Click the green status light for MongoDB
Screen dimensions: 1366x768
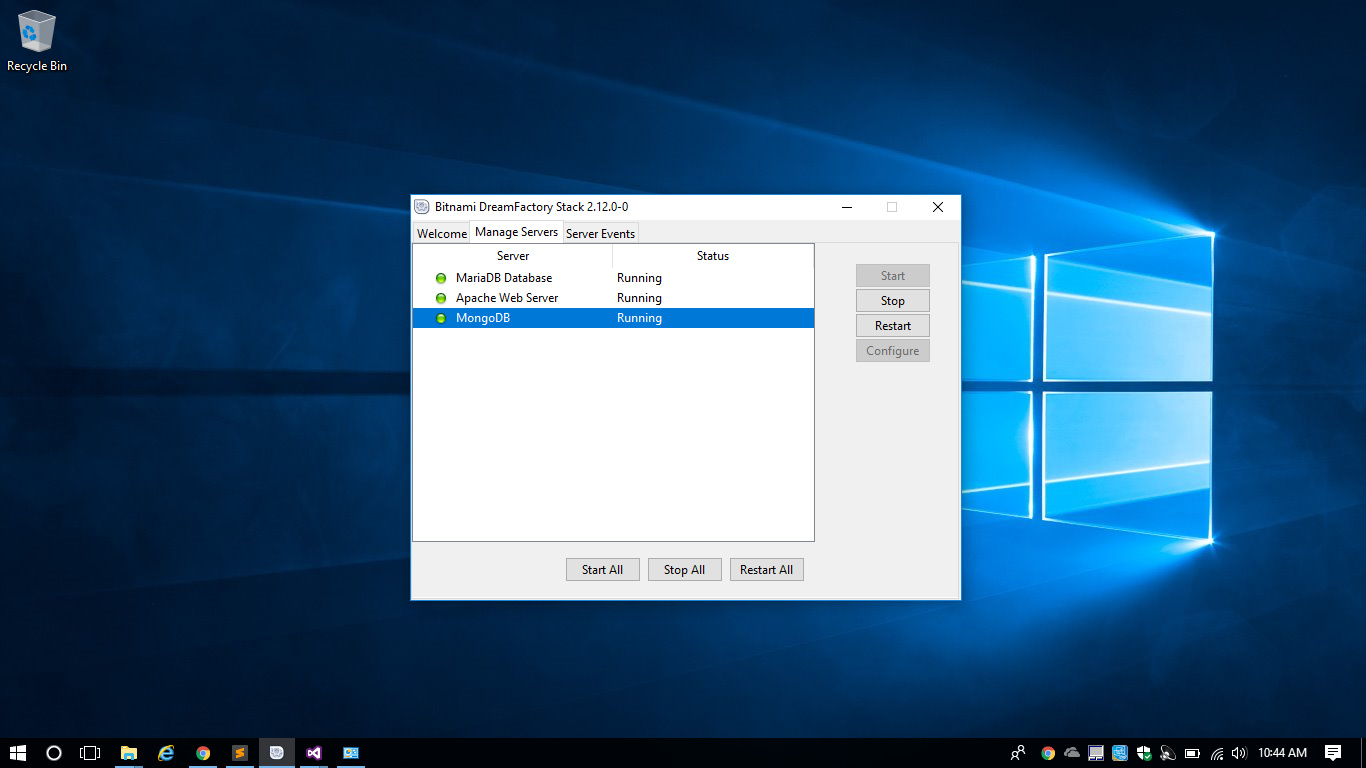click(x=441, y=318)
